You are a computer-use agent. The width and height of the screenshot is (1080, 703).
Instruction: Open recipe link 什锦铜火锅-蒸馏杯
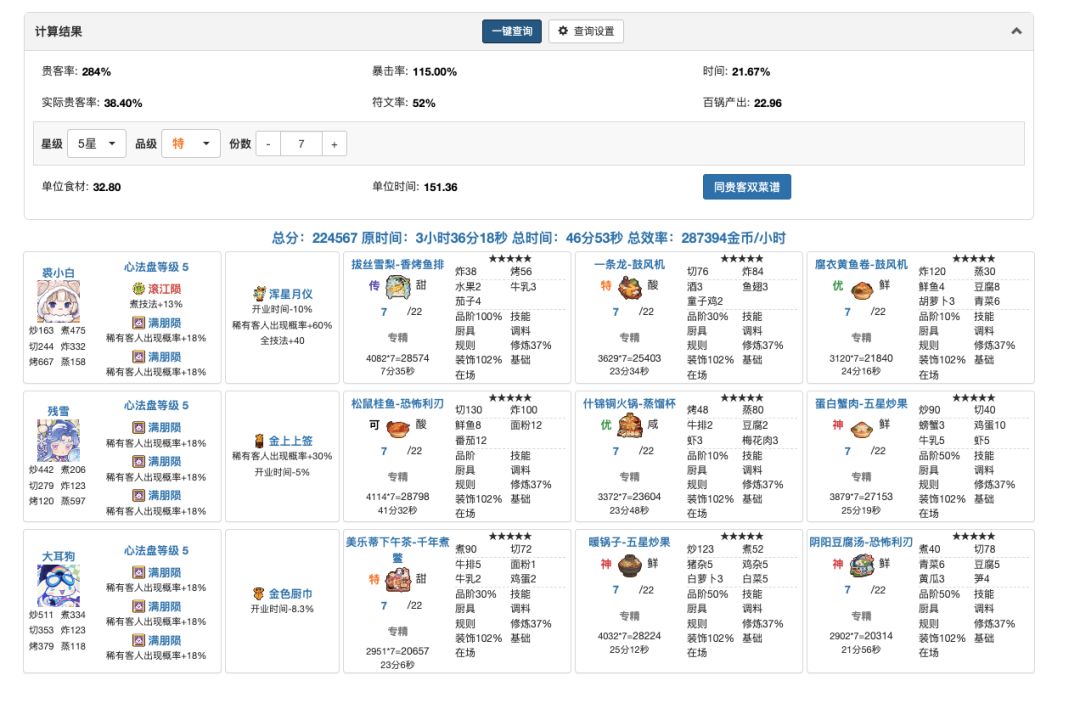click(x=630, y=403)
